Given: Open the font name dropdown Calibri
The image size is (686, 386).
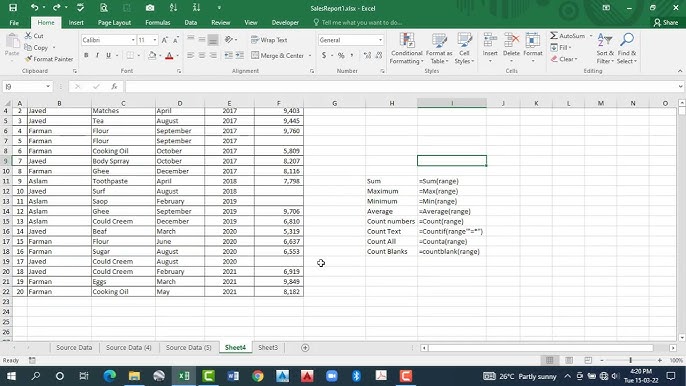Looking at the screenshot, I should coord(133,40).
